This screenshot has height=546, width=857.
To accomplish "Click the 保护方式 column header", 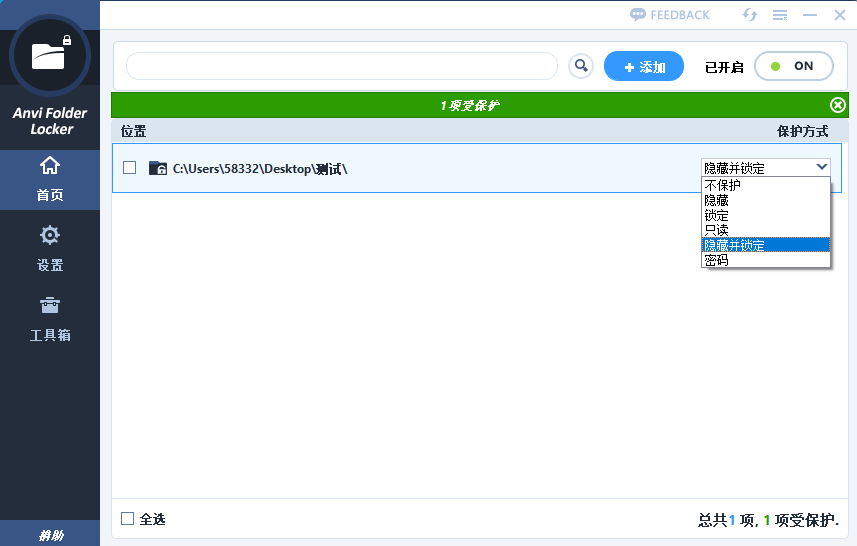I will pyautogui.click(x=803, y=131).
